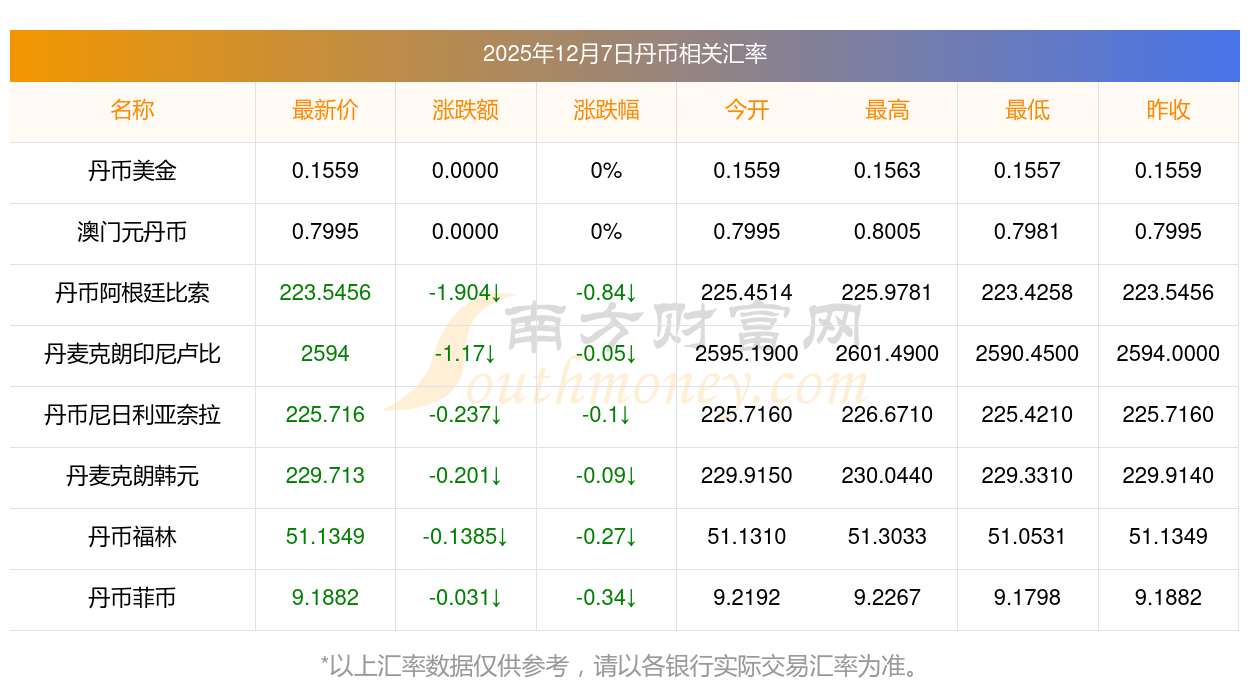The width and height of the screenshot is (1250, 697).
Task: Click the 丹币菲币 row label
Action: tap(132, 598)
